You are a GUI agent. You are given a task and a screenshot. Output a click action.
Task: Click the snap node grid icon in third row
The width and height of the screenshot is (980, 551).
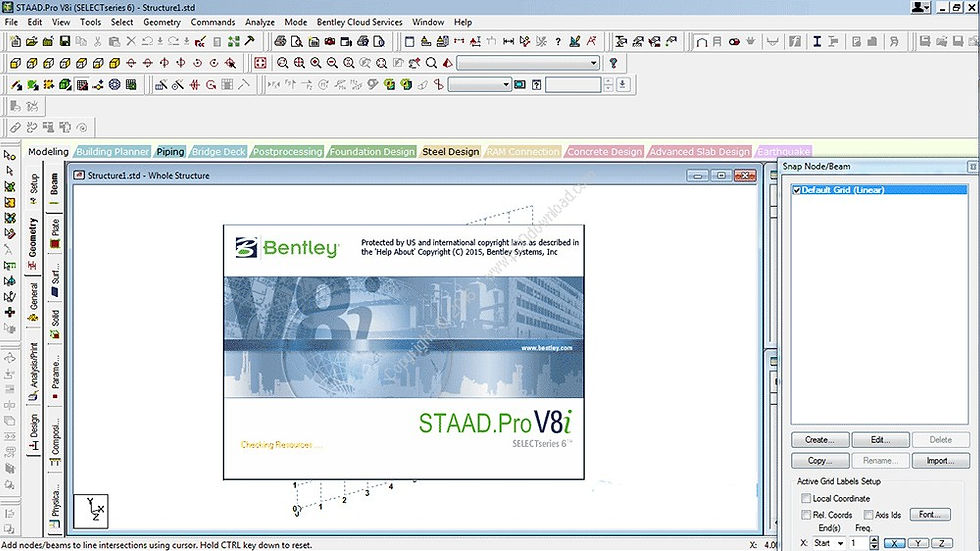[82, 84]
